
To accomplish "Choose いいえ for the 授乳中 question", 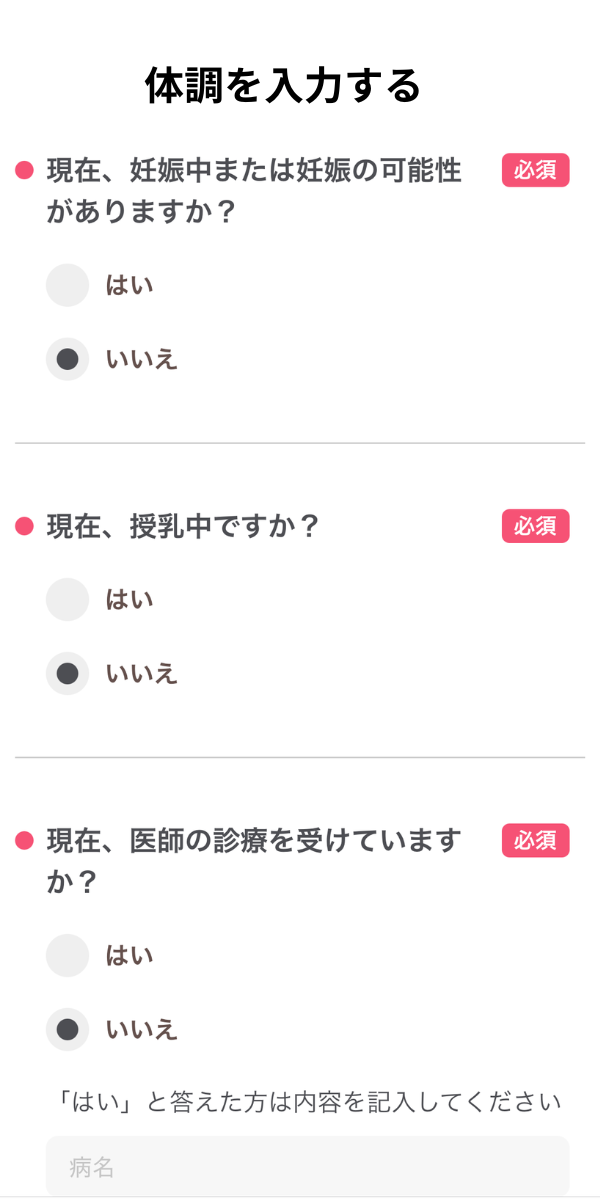I will 68,673.
